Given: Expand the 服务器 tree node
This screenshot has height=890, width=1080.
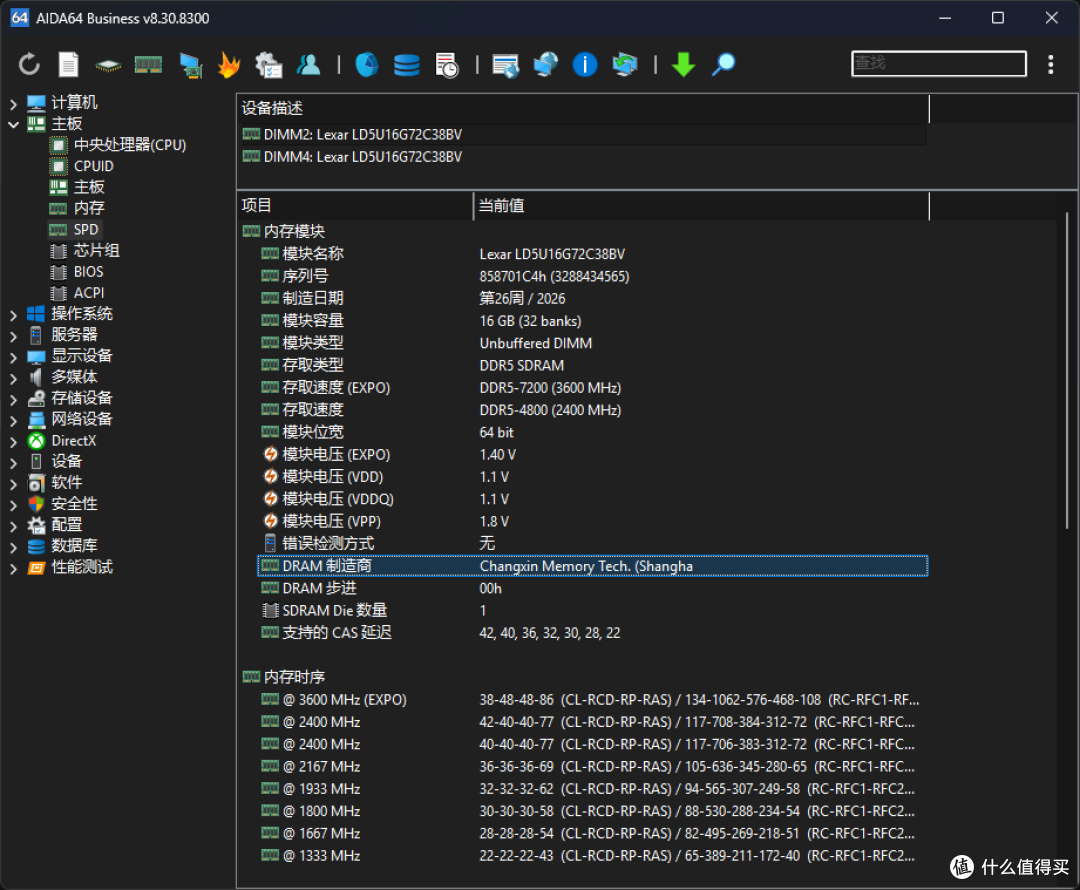Looking at the screenshot, I should tap(13, 336).
